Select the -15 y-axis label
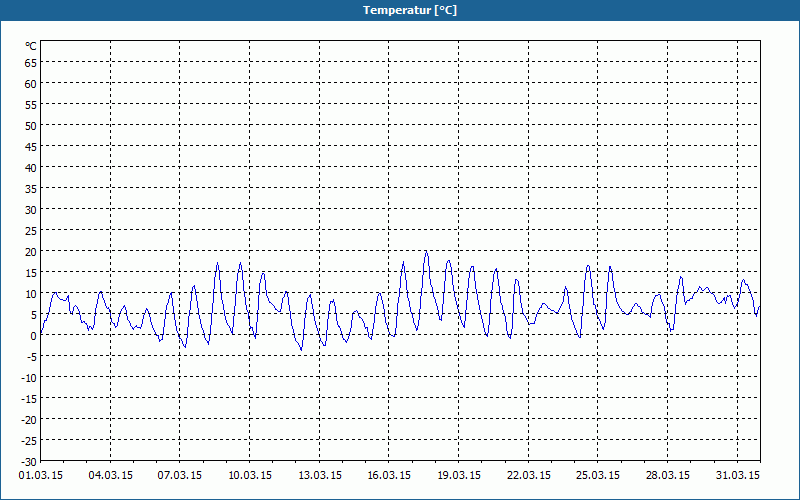 (x=29, y=398)
